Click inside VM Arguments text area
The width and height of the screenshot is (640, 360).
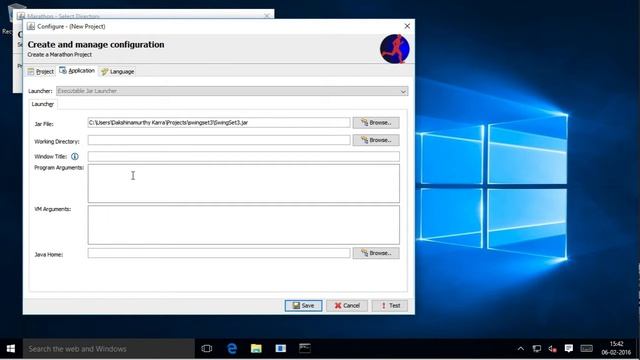pyautogui.click(x=244, y=225)
